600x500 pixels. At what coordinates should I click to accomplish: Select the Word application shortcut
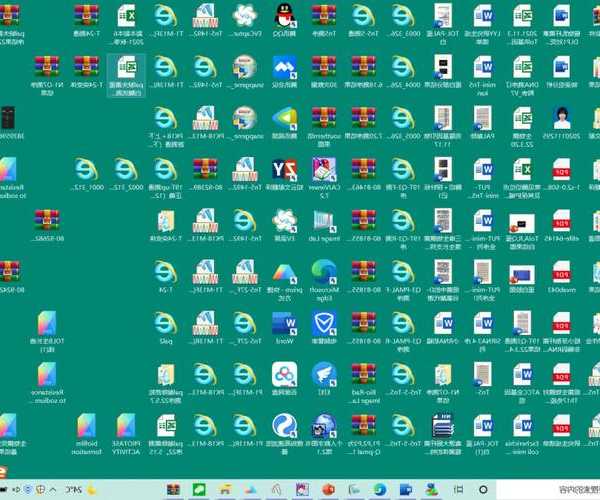[286, 323]
